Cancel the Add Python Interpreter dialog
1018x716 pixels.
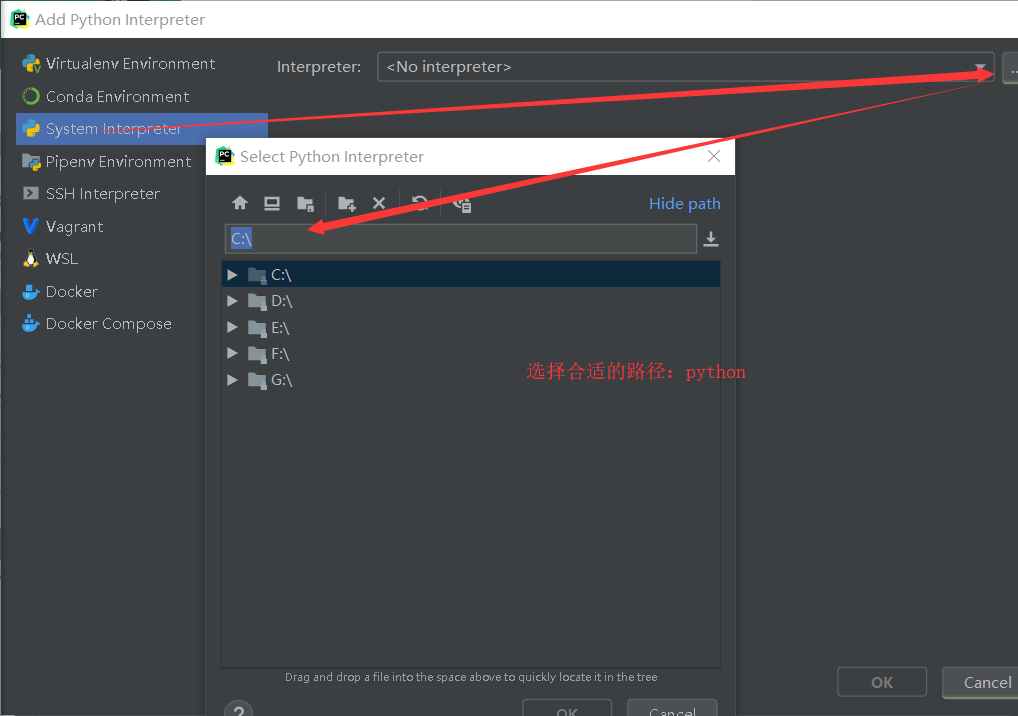click(980, 682)
